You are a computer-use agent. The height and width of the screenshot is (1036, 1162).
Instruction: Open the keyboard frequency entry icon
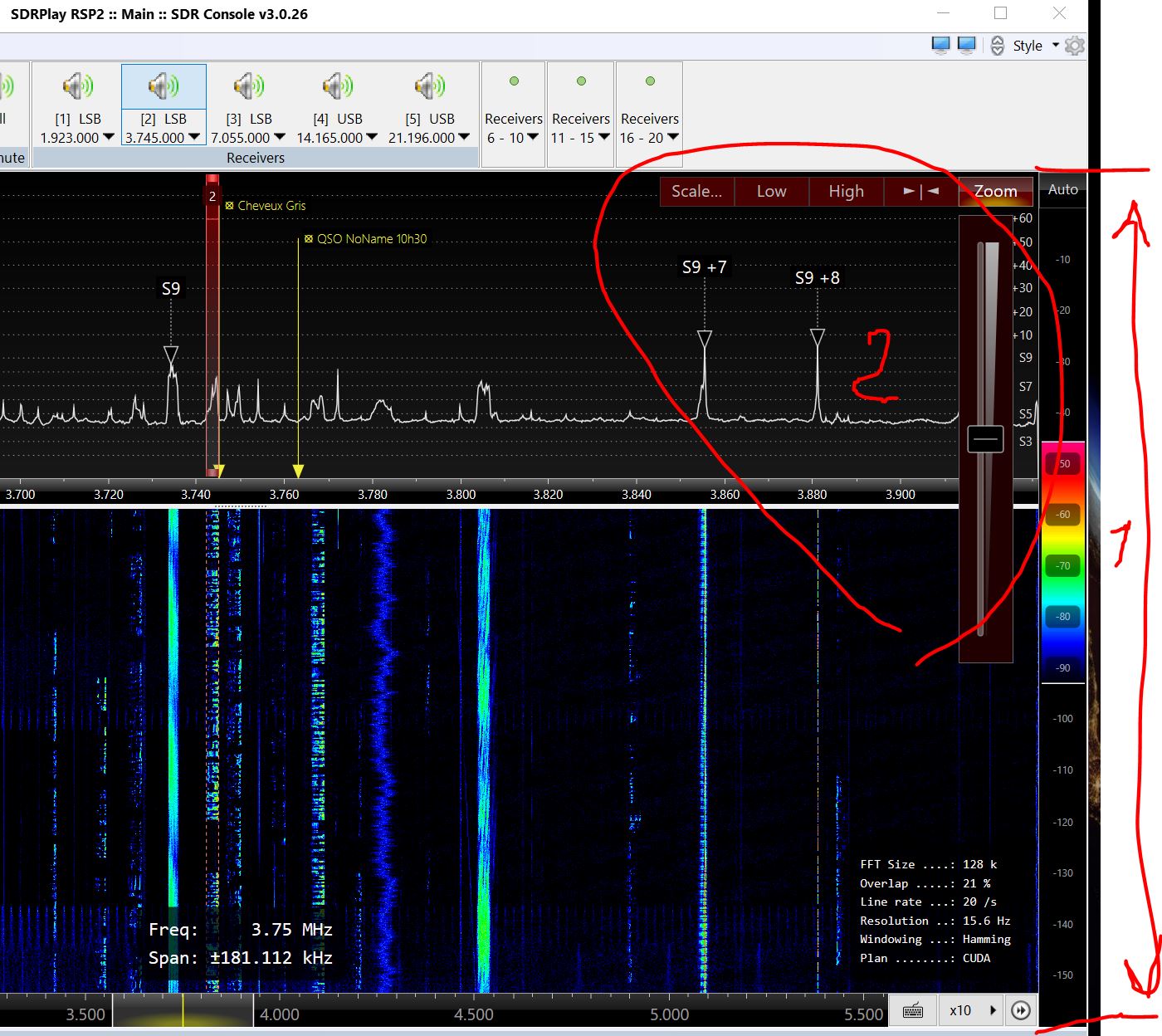(x=913, y=1010)
